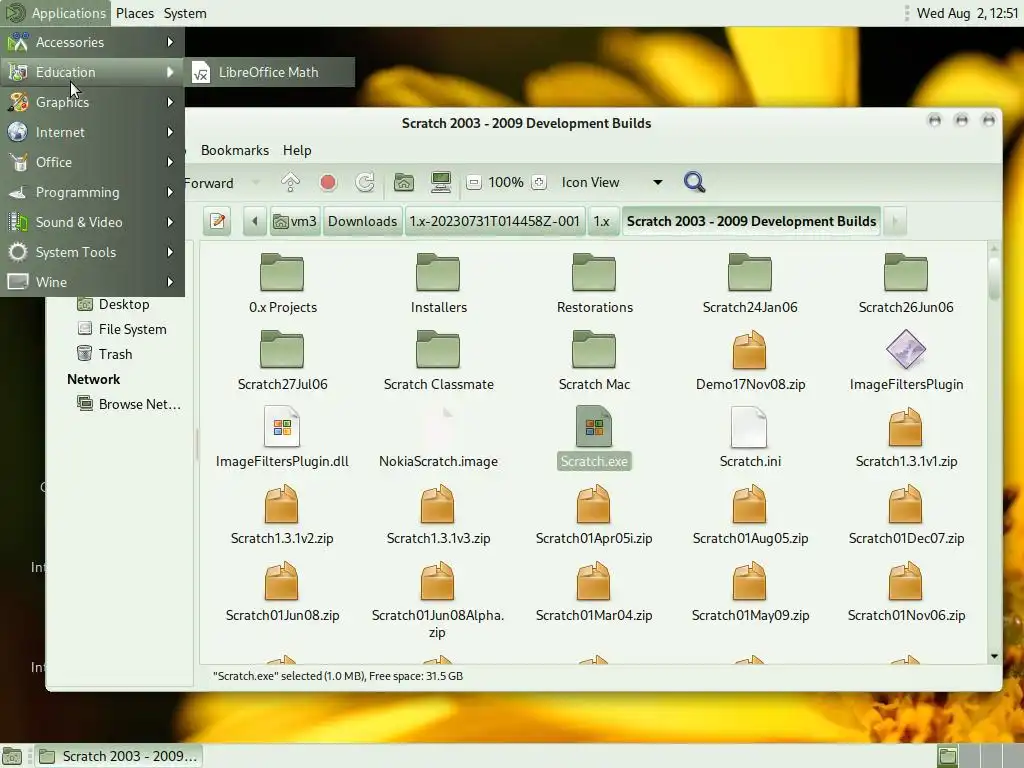Viewport: 1024px width, 768px height.
Task: Select the Scratch.exe file
Action: point(594,438)
